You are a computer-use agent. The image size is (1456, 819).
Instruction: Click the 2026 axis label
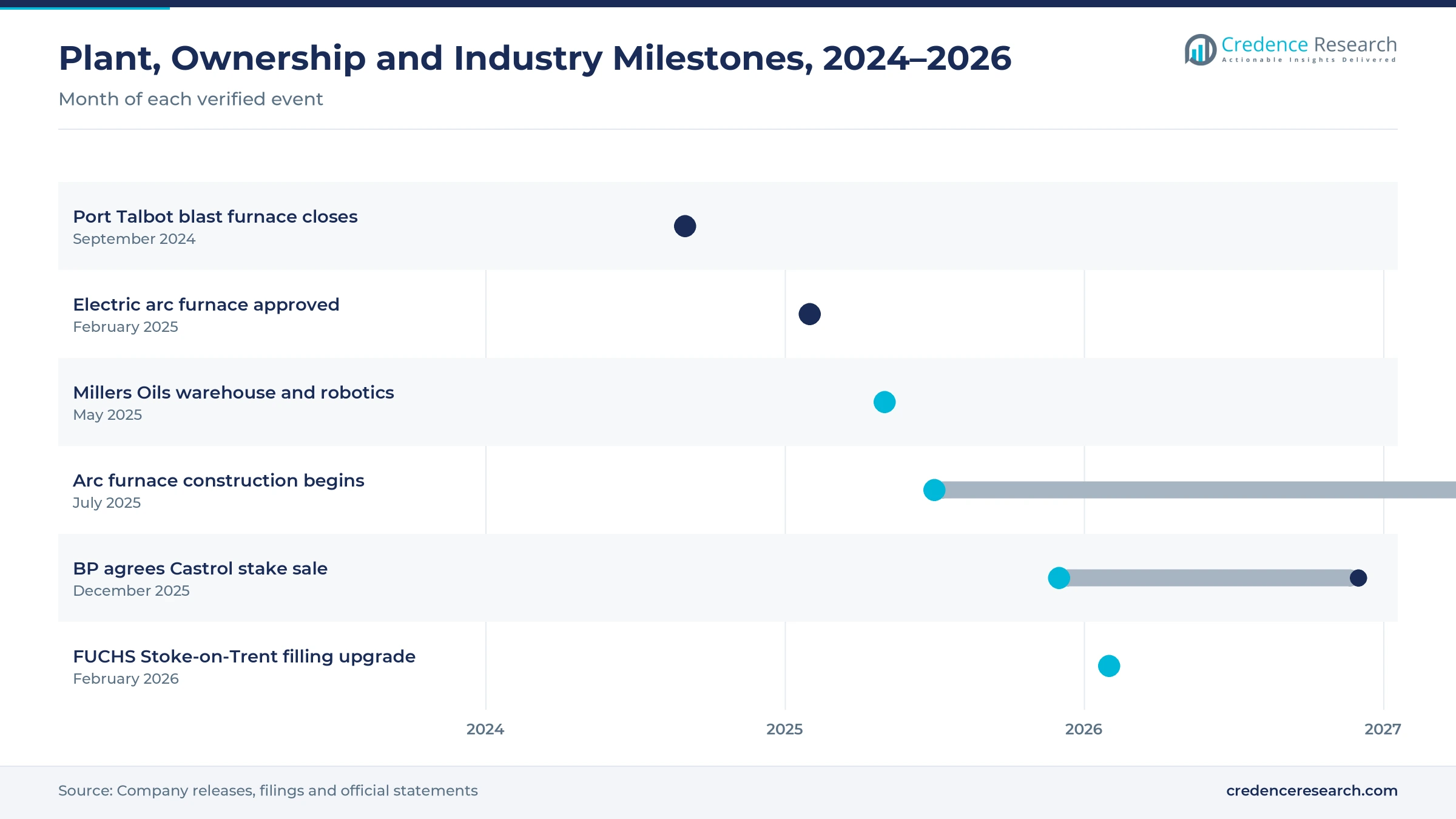click(1084, 729)
